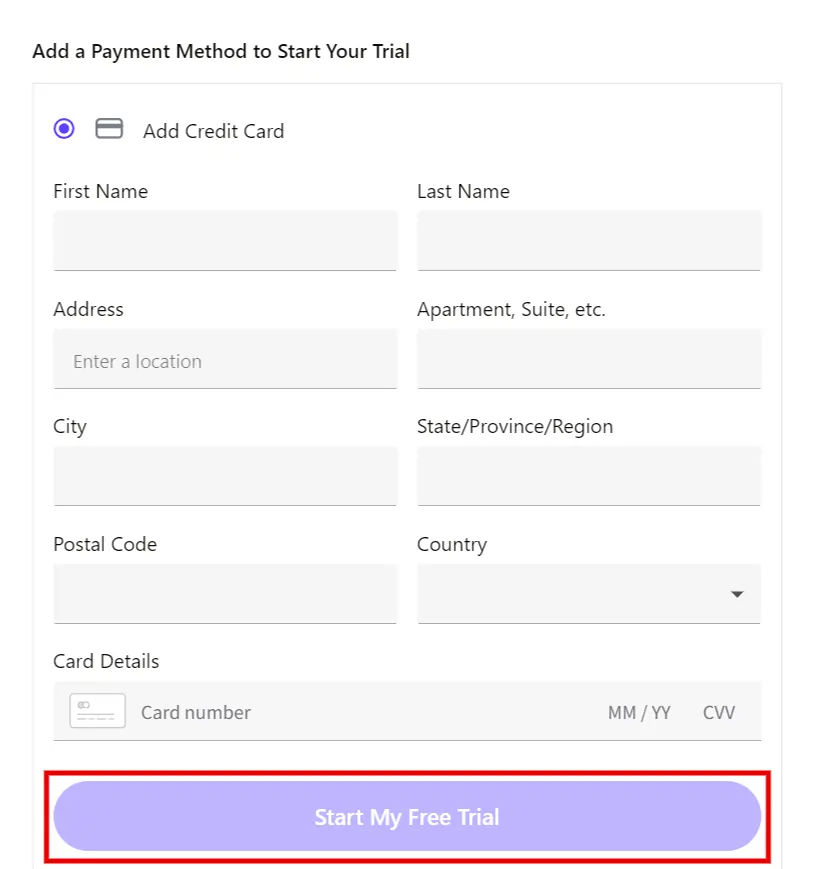Select the Address field showing Enter a location

pos(225,358)
